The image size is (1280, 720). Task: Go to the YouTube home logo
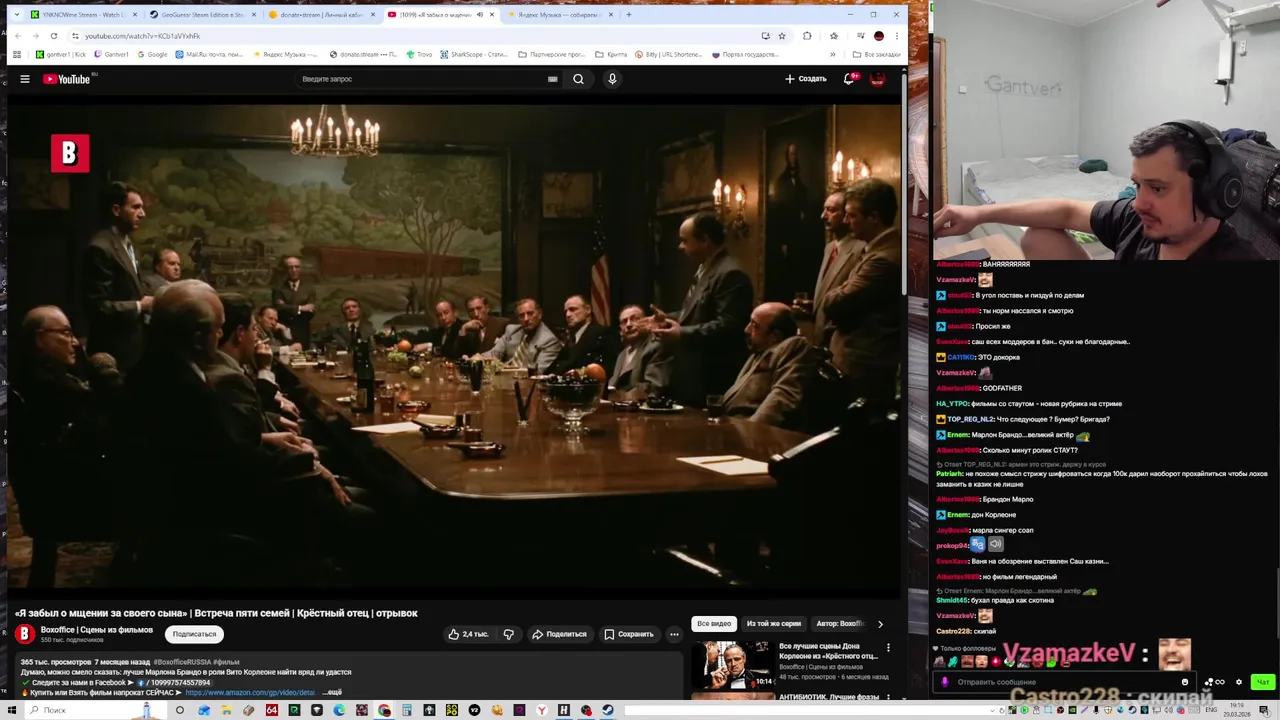click(x=67, y=79)
